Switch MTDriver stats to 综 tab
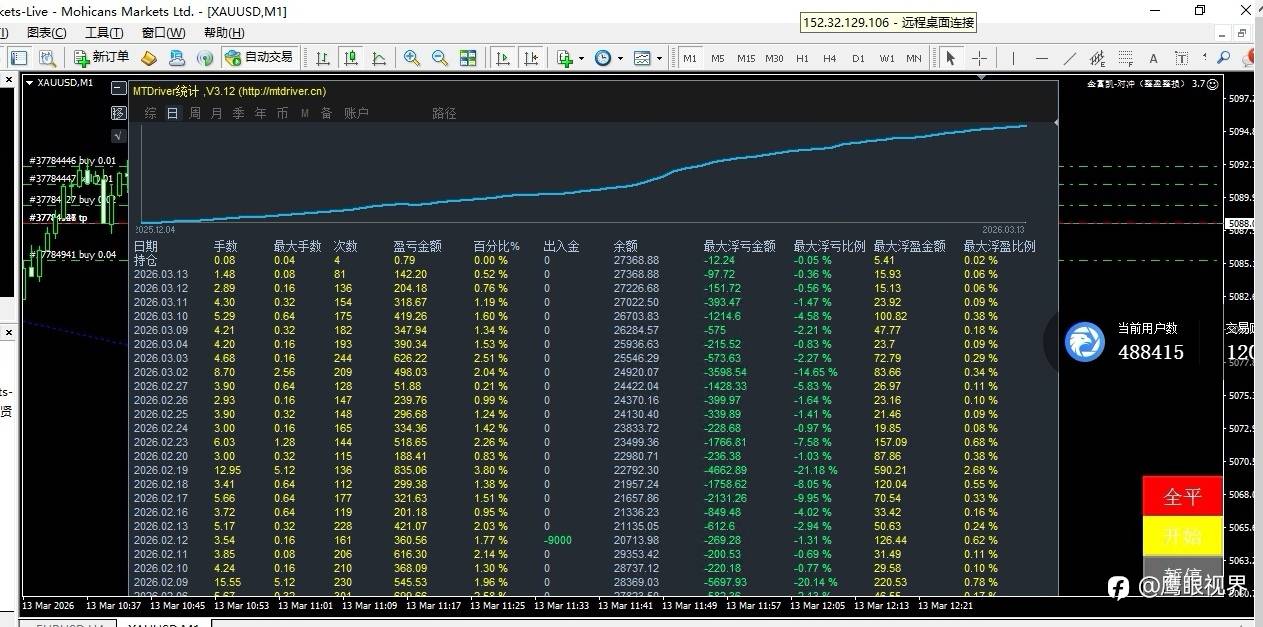 pos(151,113)
